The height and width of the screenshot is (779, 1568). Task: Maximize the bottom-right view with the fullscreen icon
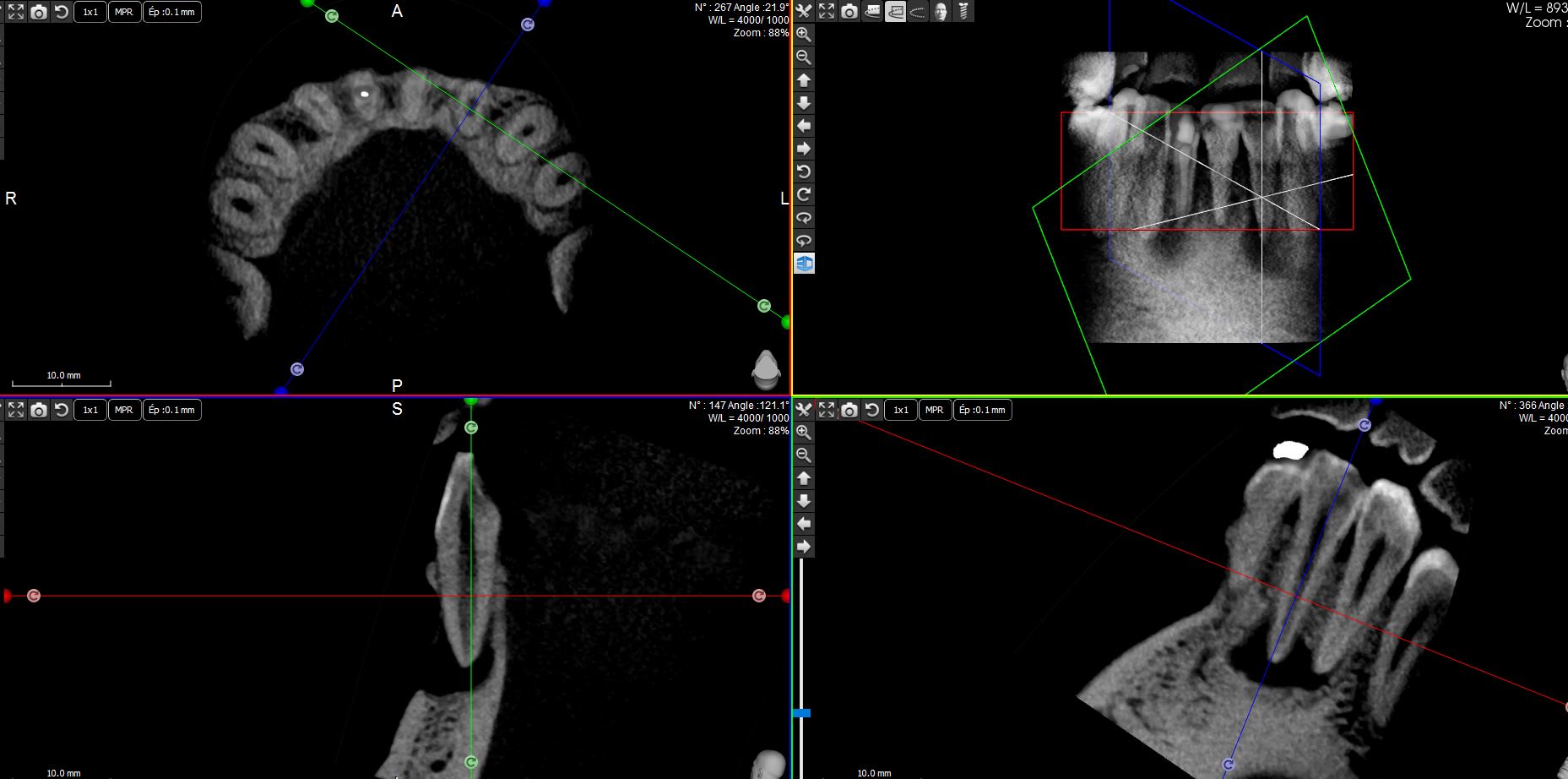pyautogui.click(x=827, y=410)
